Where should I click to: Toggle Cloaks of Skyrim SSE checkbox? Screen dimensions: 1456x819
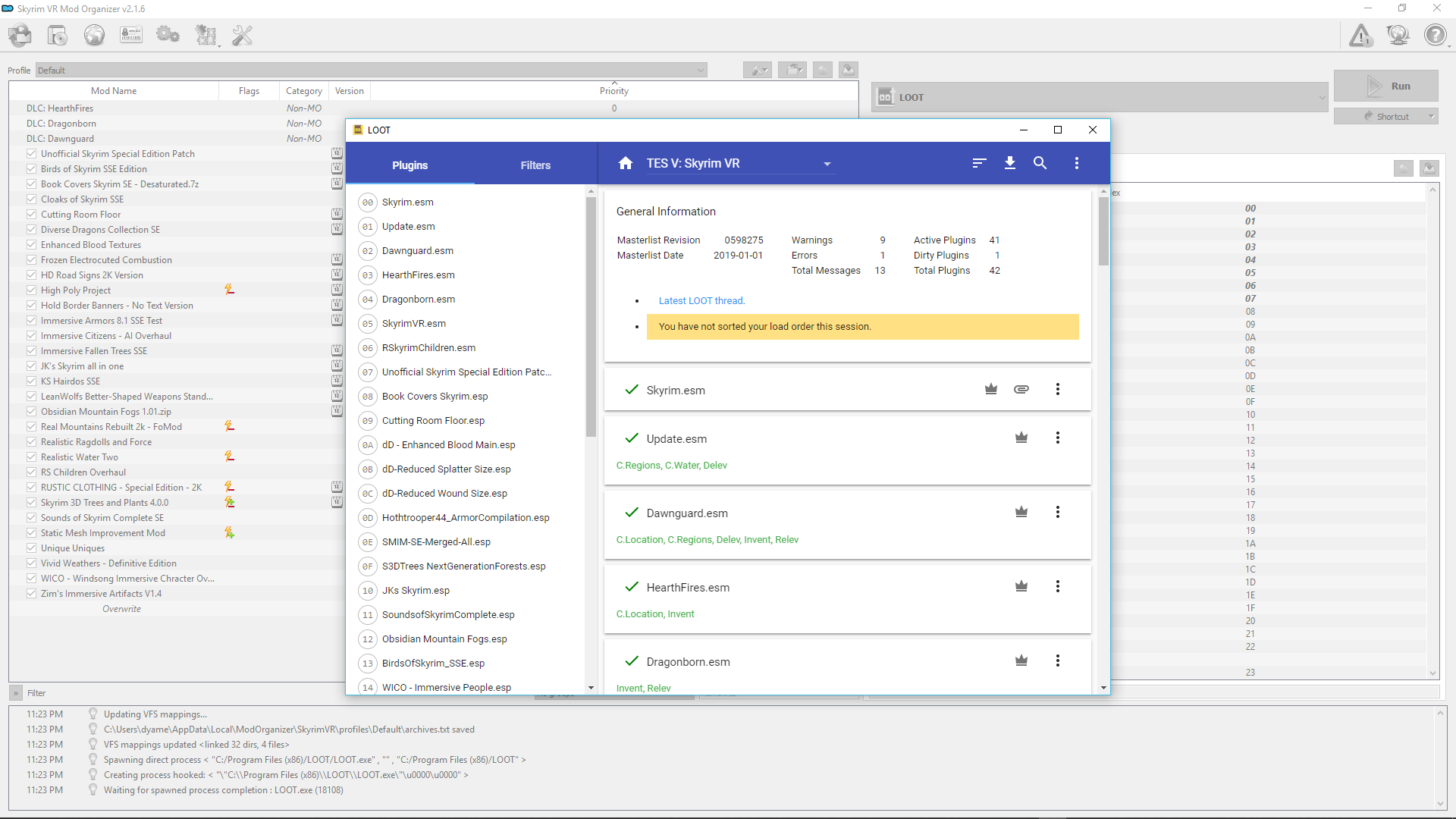point(32,199)
